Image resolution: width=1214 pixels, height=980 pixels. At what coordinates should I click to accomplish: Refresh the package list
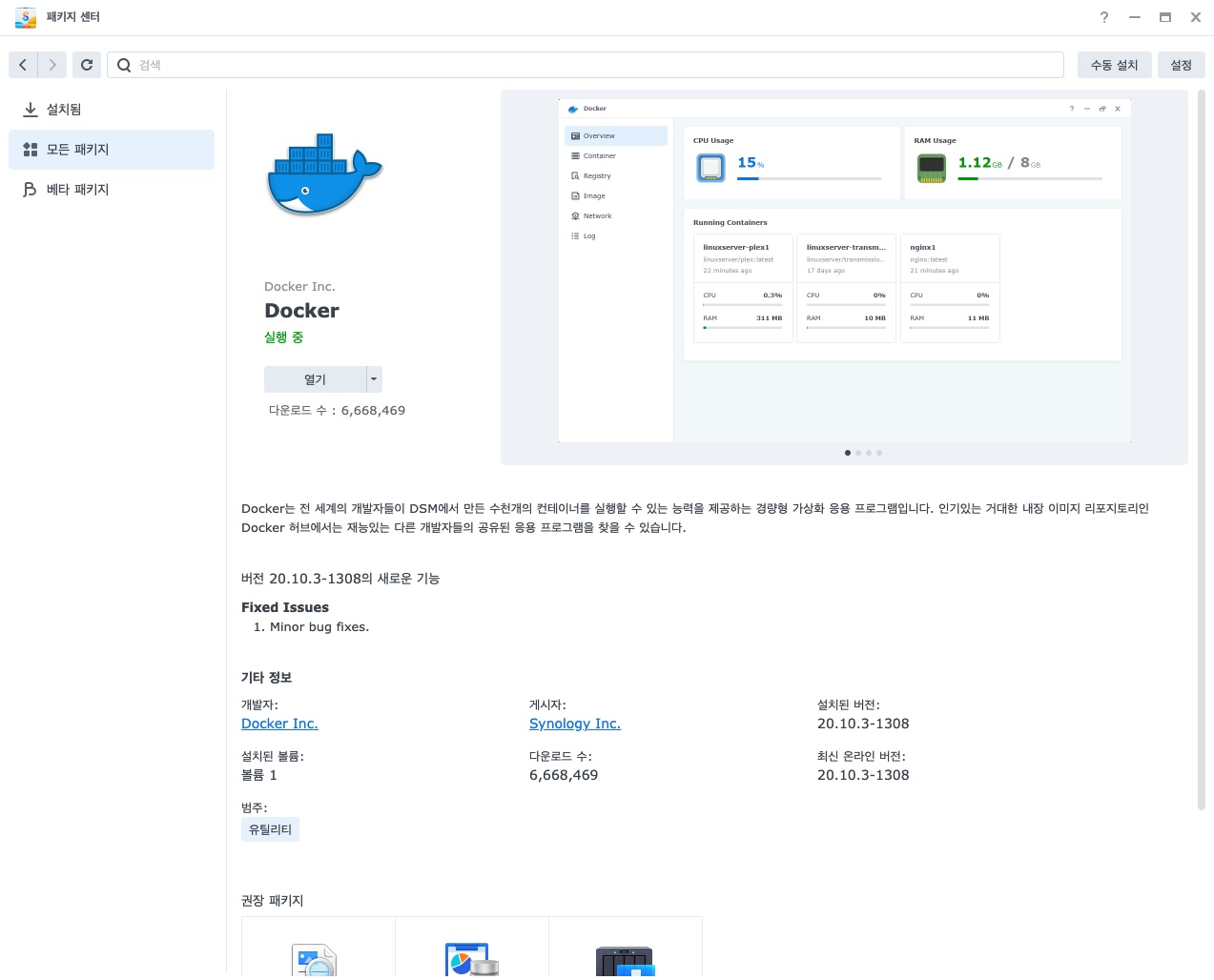point(87,65)
